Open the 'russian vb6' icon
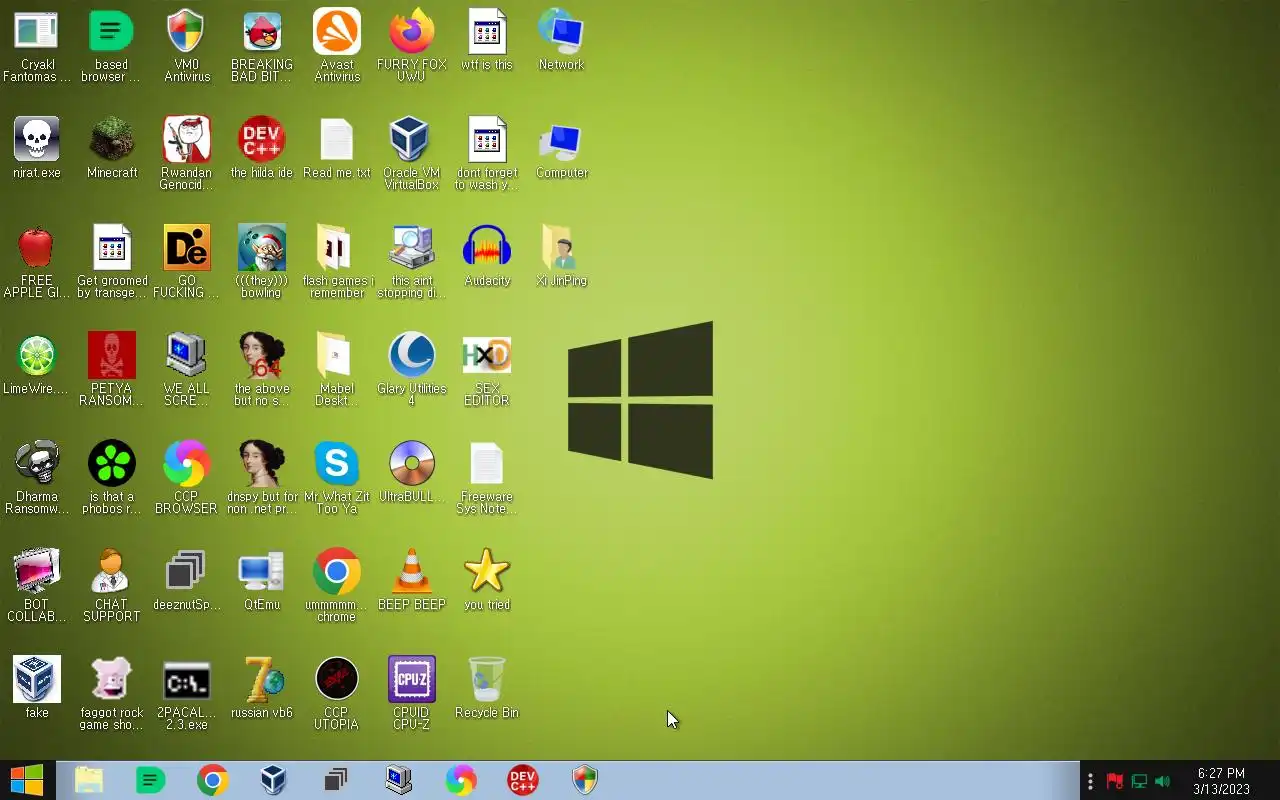Viewport: 1280px width, 800px height. 262,680
